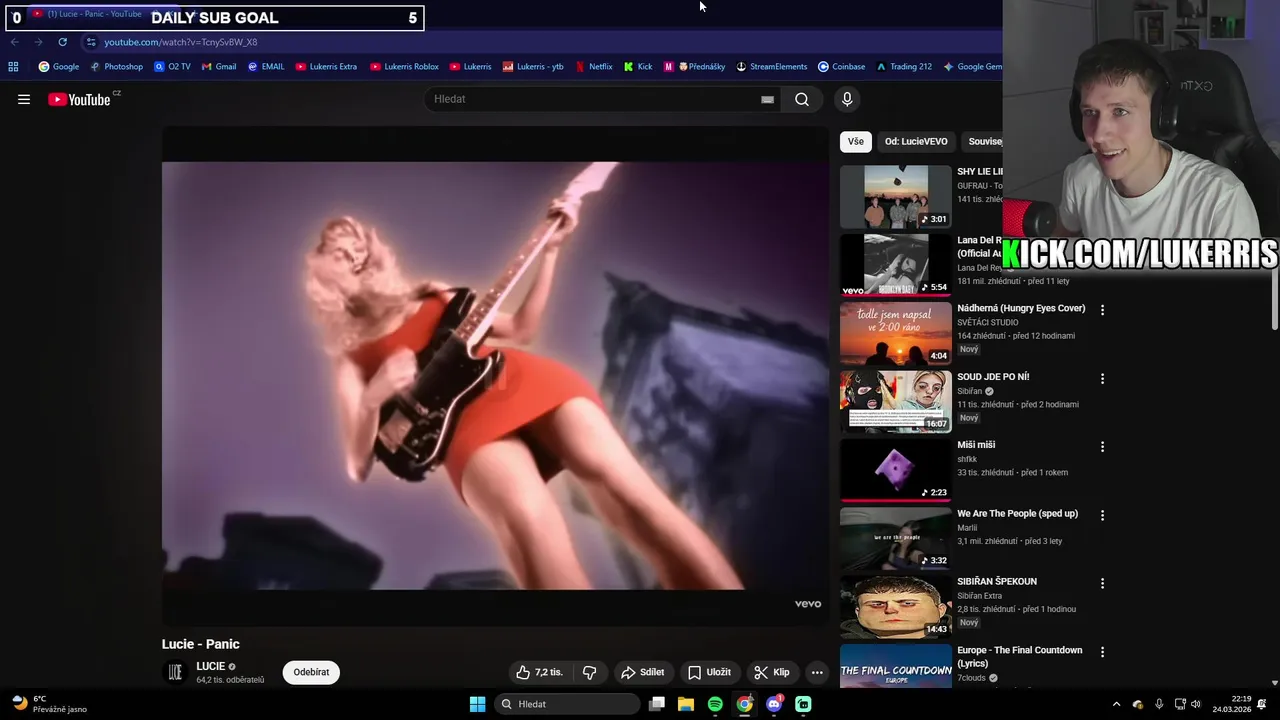Image resolution: width=1280 pixels, height=720 pixels.
Task: Open Task View on the taskbar
Action: tap(657, 704)
